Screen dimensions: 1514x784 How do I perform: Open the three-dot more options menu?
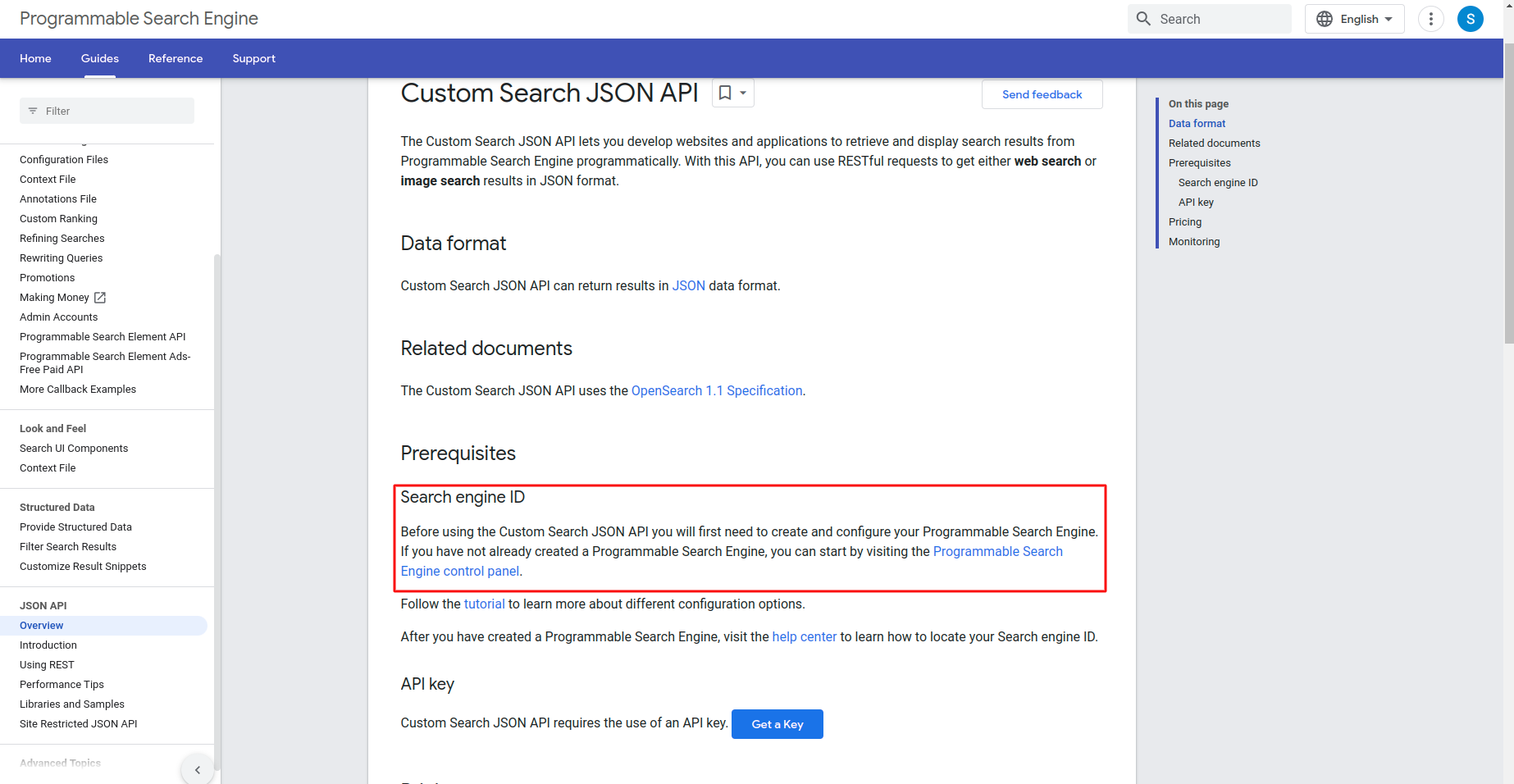pos(1430,19)
